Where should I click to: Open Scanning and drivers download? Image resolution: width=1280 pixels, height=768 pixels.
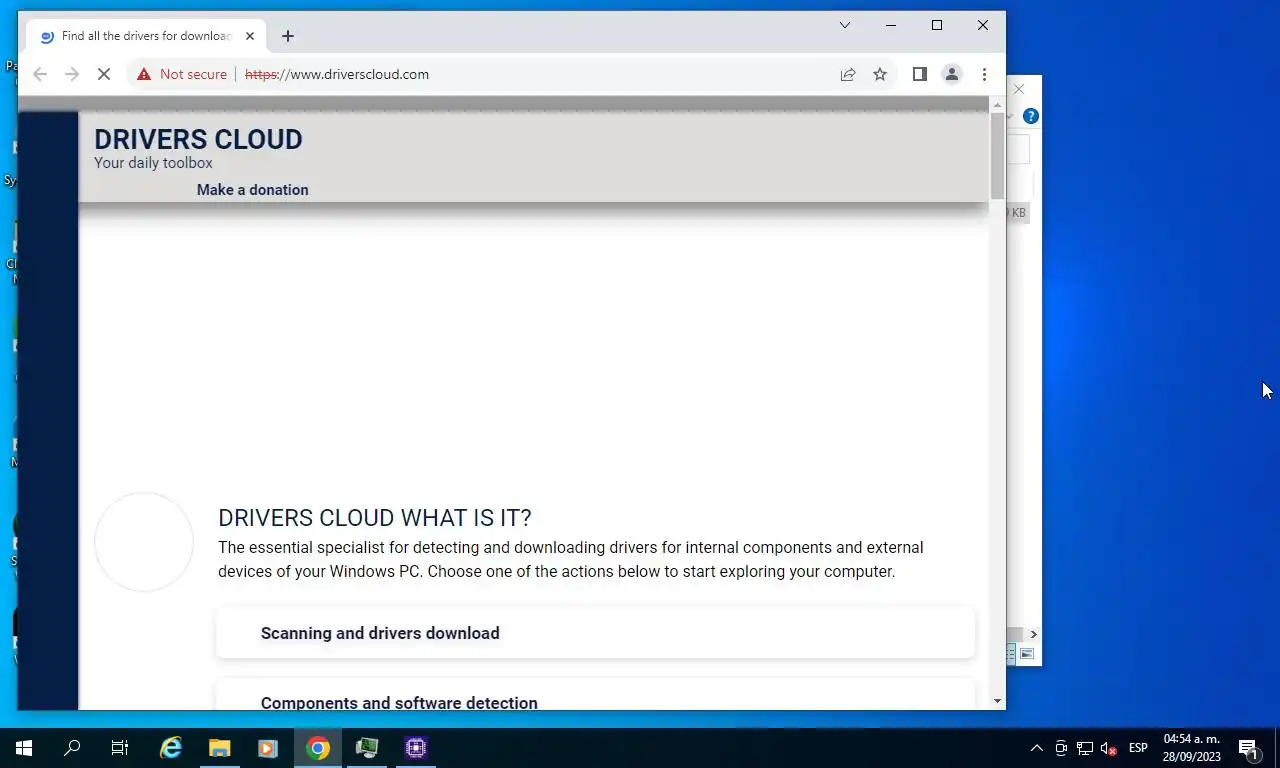coord(595,633)
